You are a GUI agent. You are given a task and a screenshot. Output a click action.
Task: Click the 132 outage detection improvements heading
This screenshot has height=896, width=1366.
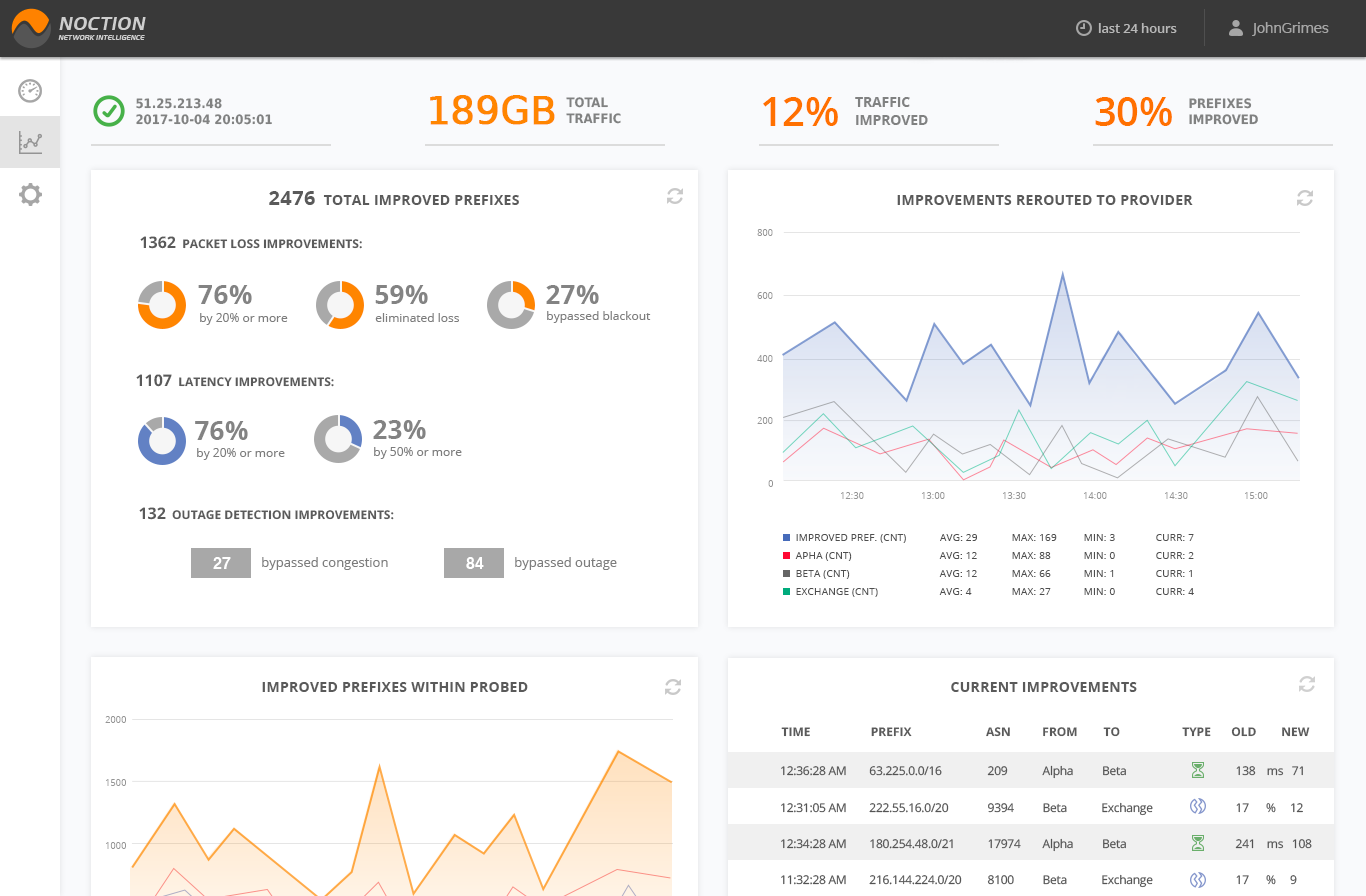pyautogui.click(x=266, y=514)
